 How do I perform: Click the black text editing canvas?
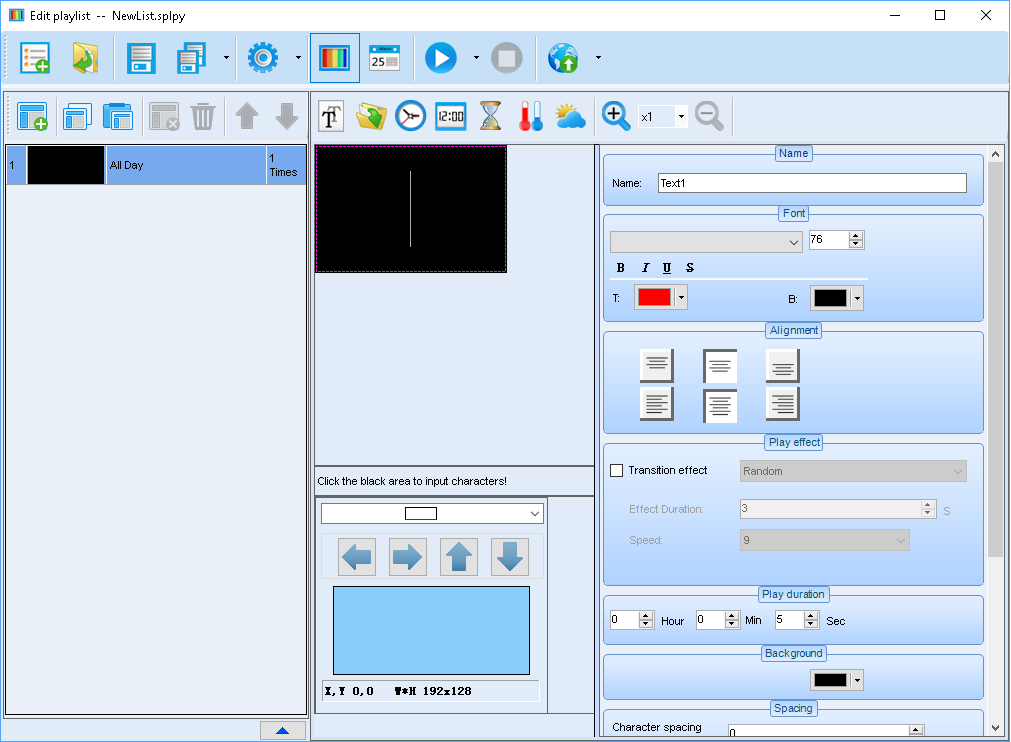(411, 209)
